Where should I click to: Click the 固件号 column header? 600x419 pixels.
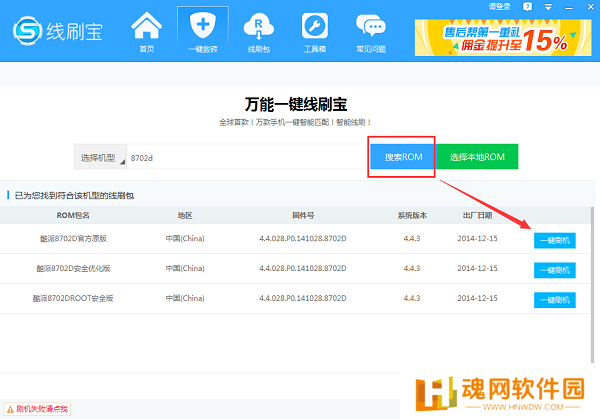coord(303,215)
